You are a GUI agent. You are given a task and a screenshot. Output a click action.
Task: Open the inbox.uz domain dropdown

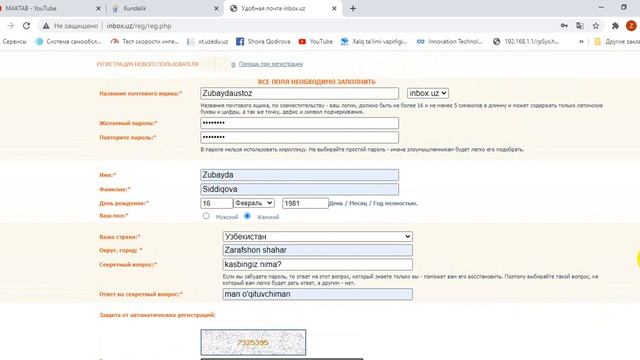[428, 93]
